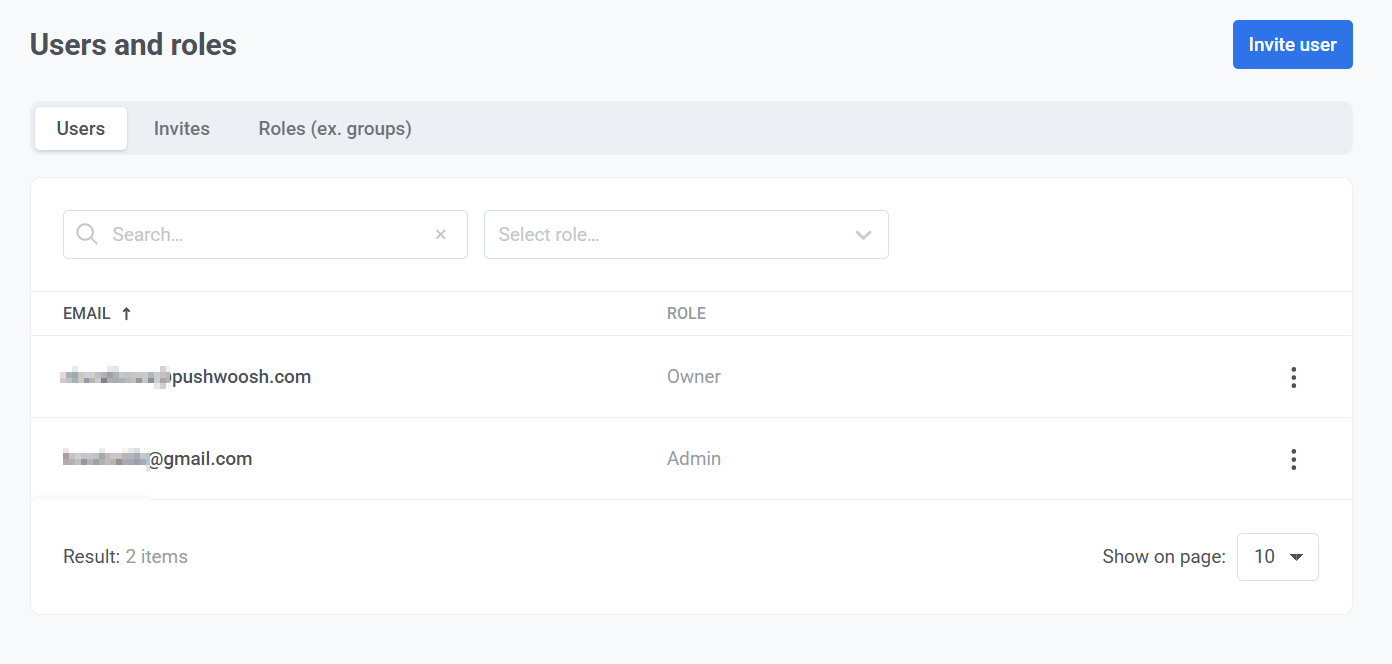This screenshot has height=664, width=1392.
Task: Switch to the Invites tab
Action: (181, 128)
